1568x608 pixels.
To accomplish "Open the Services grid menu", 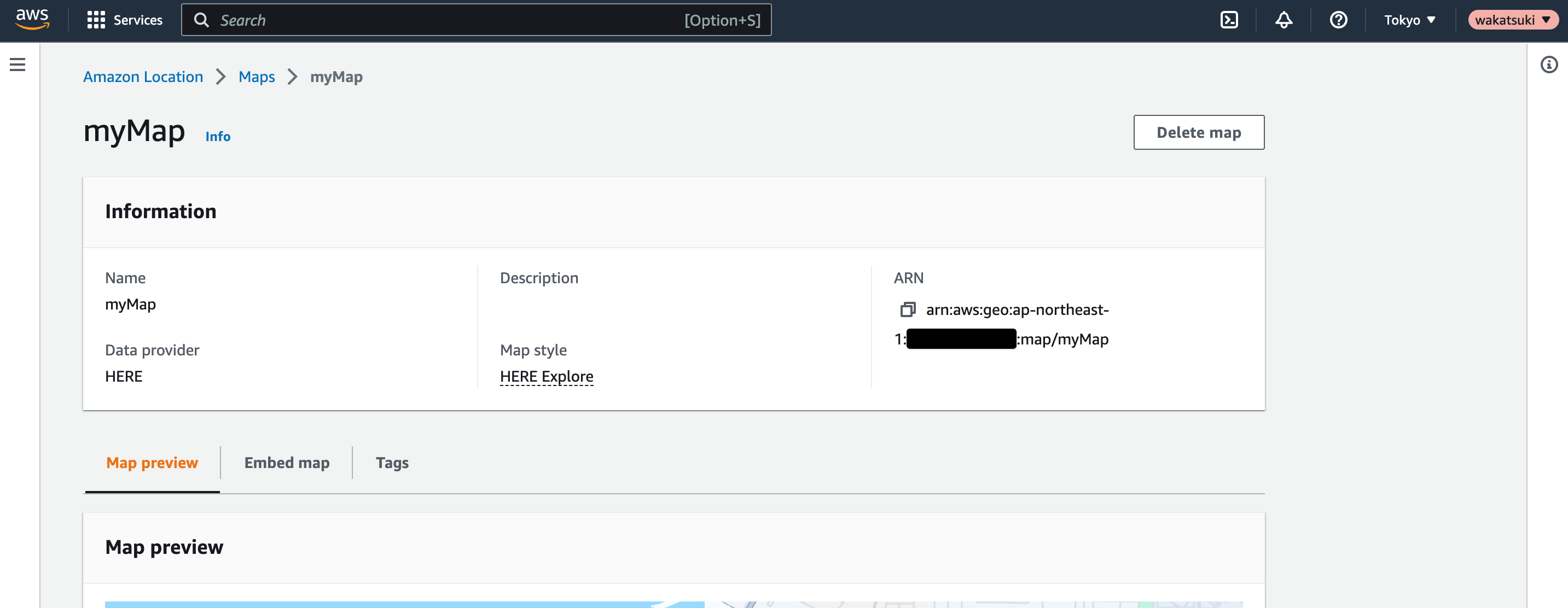I will [125, 20].
